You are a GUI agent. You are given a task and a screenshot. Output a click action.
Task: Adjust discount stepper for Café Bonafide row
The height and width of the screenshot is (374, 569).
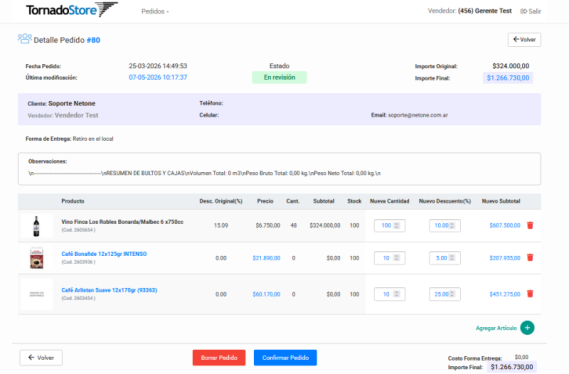click(452, 258)
